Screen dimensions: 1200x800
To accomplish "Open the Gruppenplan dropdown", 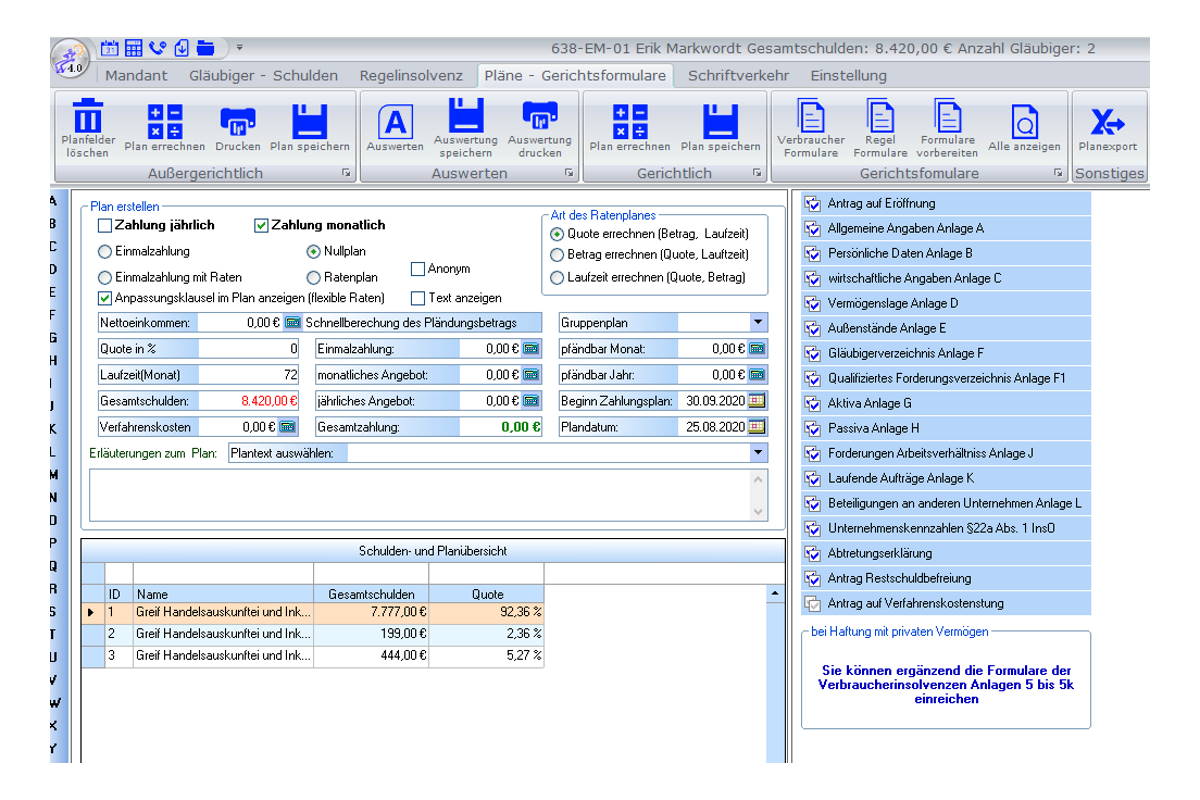I will [757, 322].
